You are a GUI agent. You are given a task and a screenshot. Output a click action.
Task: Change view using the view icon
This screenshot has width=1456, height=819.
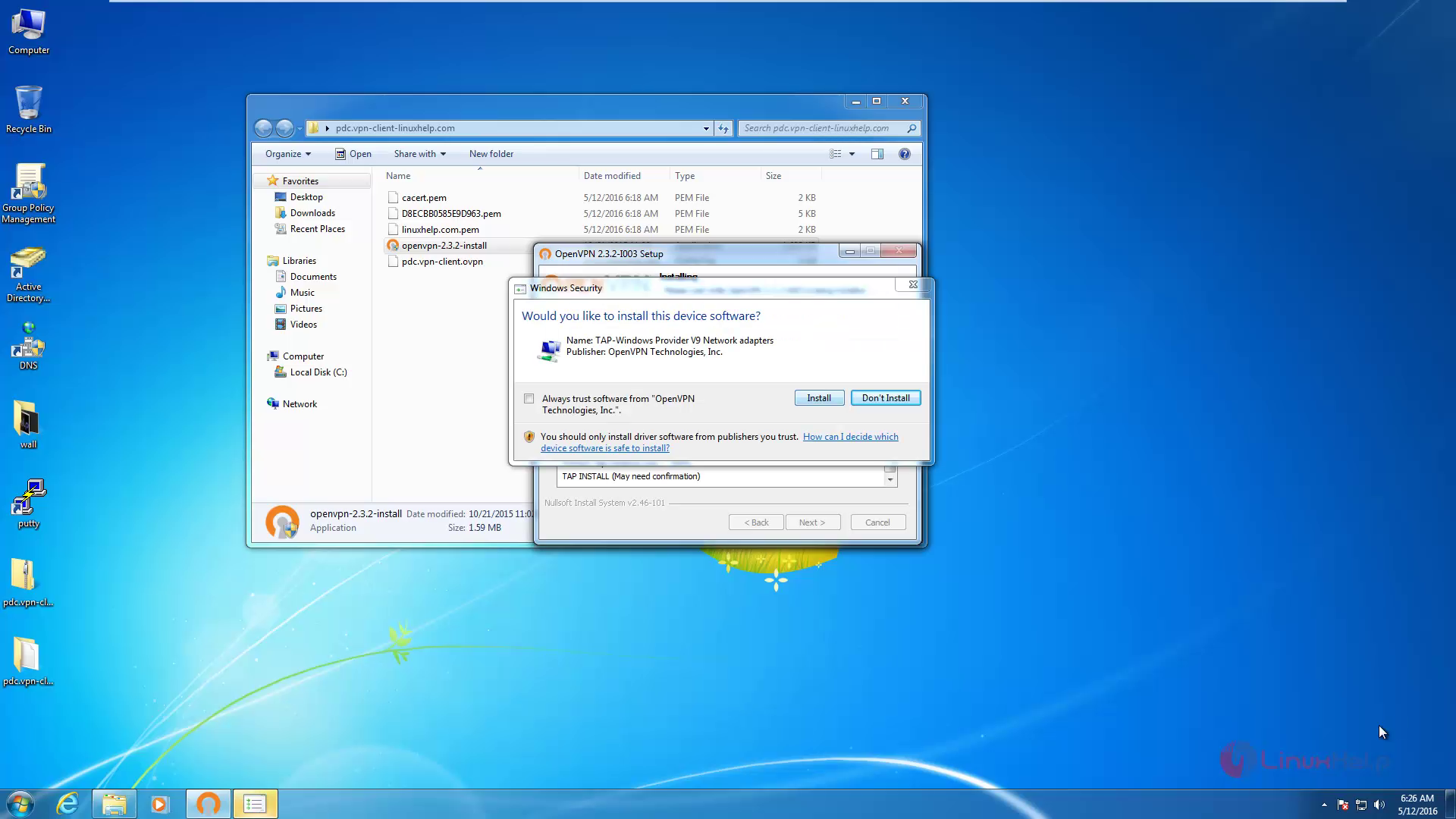tap(836, 154)
